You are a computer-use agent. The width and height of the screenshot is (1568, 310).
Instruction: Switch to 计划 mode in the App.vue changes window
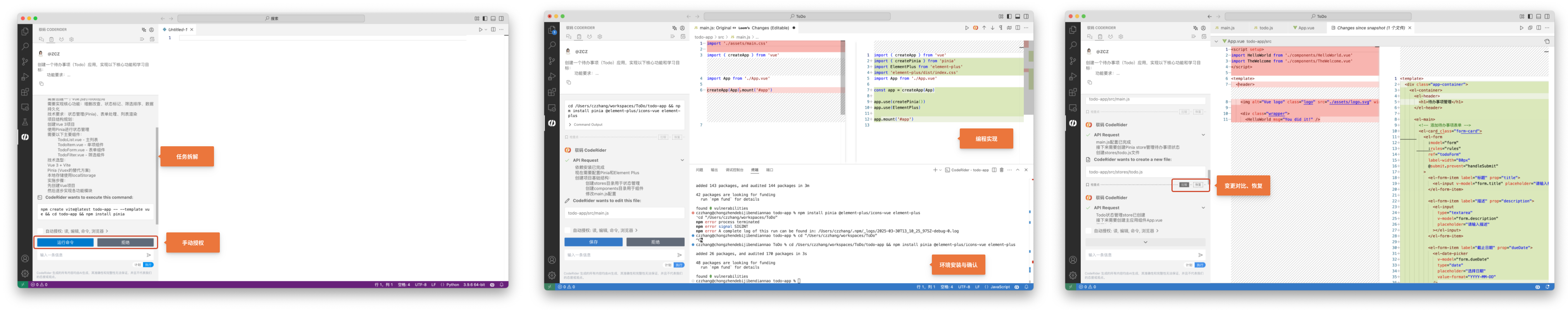tap(1189, 265)
